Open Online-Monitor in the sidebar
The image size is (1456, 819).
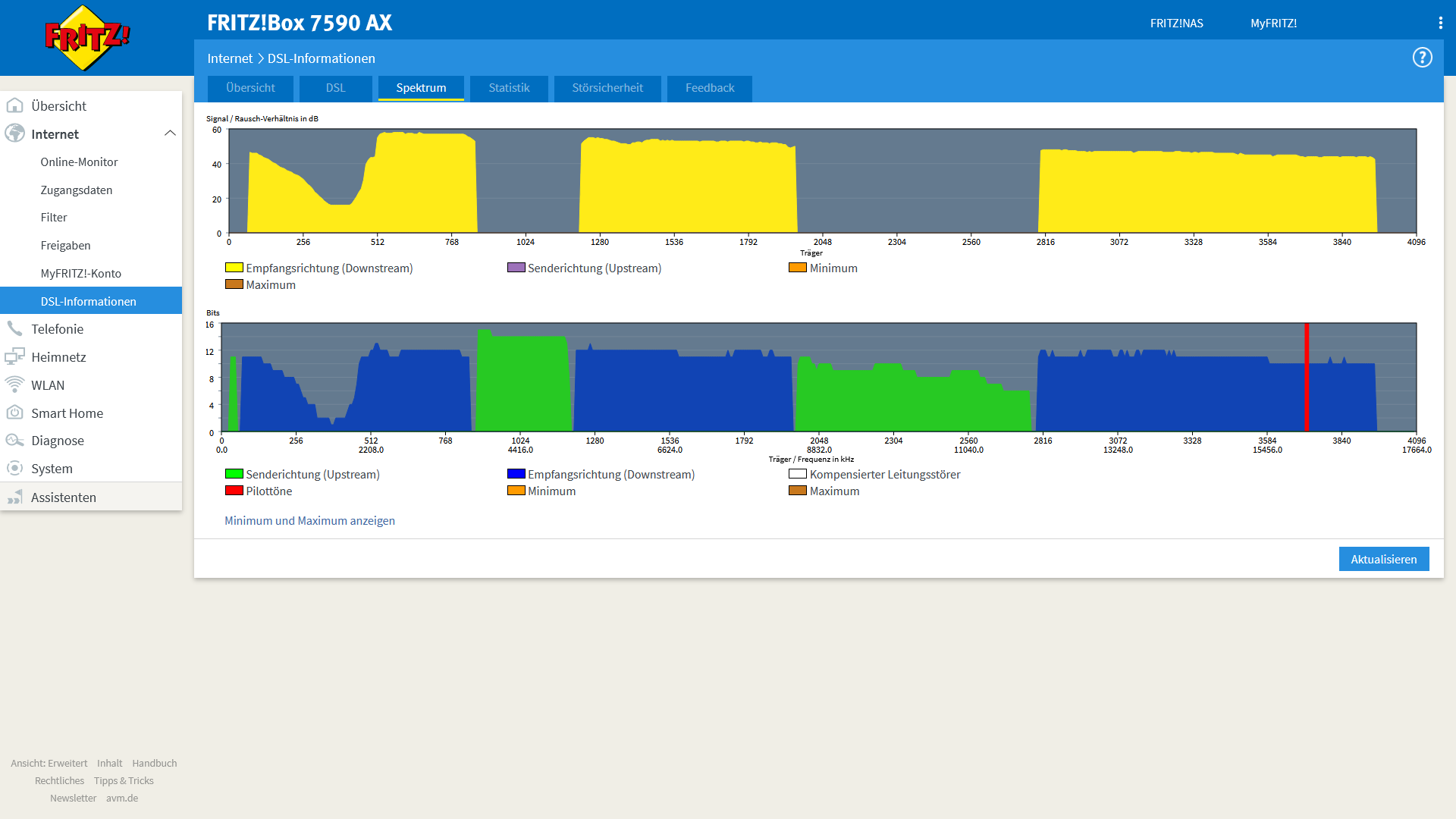[x=79, y=162]
